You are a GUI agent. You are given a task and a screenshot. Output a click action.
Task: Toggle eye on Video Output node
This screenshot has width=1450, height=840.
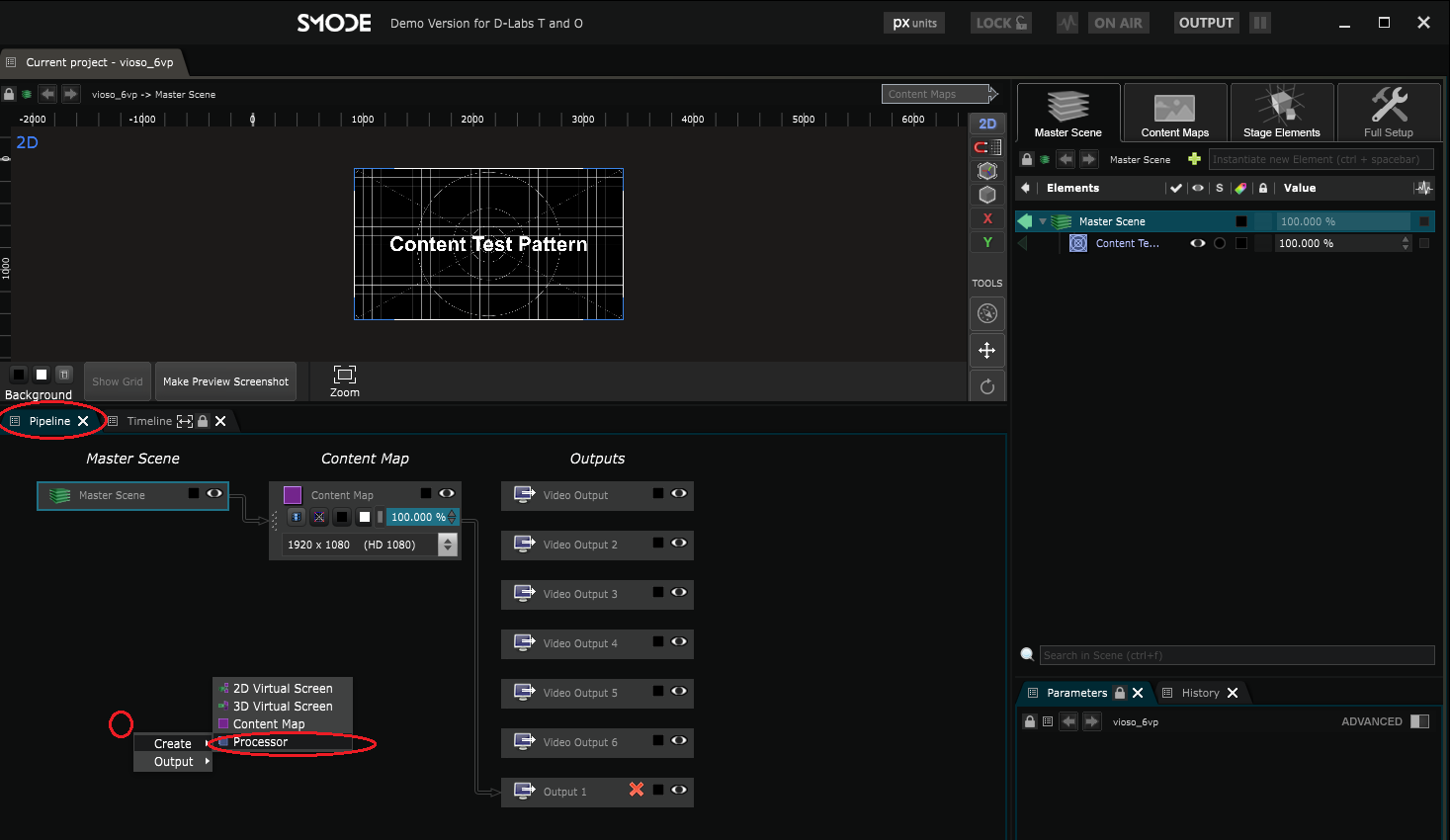coord(679,493)
